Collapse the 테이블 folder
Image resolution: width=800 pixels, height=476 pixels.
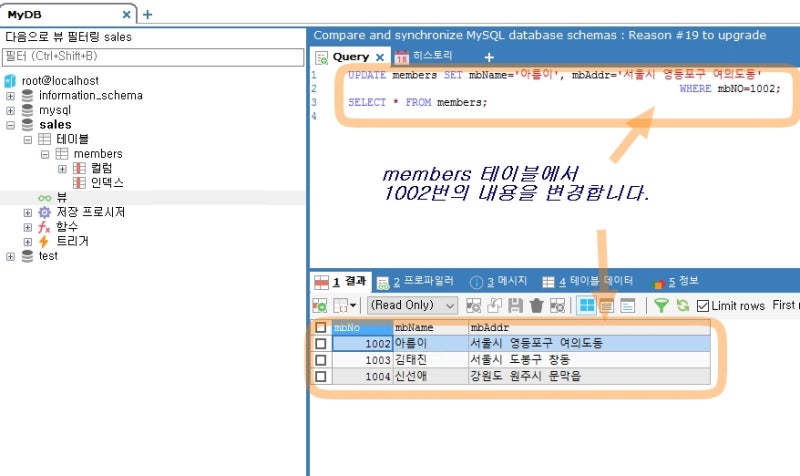(x=28, y=139)
